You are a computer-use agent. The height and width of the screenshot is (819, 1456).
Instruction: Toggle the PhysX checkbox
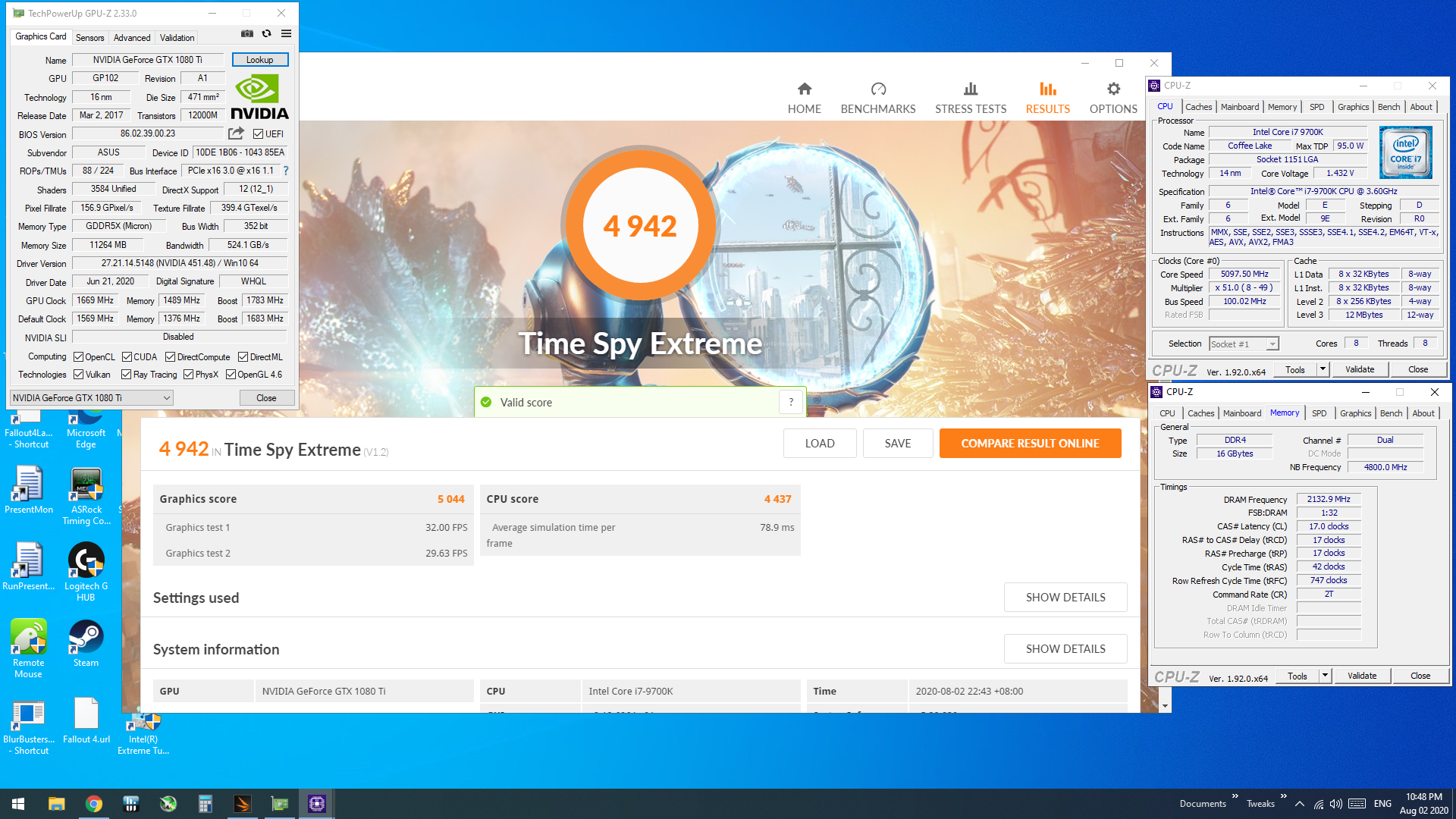pos(189,375)
